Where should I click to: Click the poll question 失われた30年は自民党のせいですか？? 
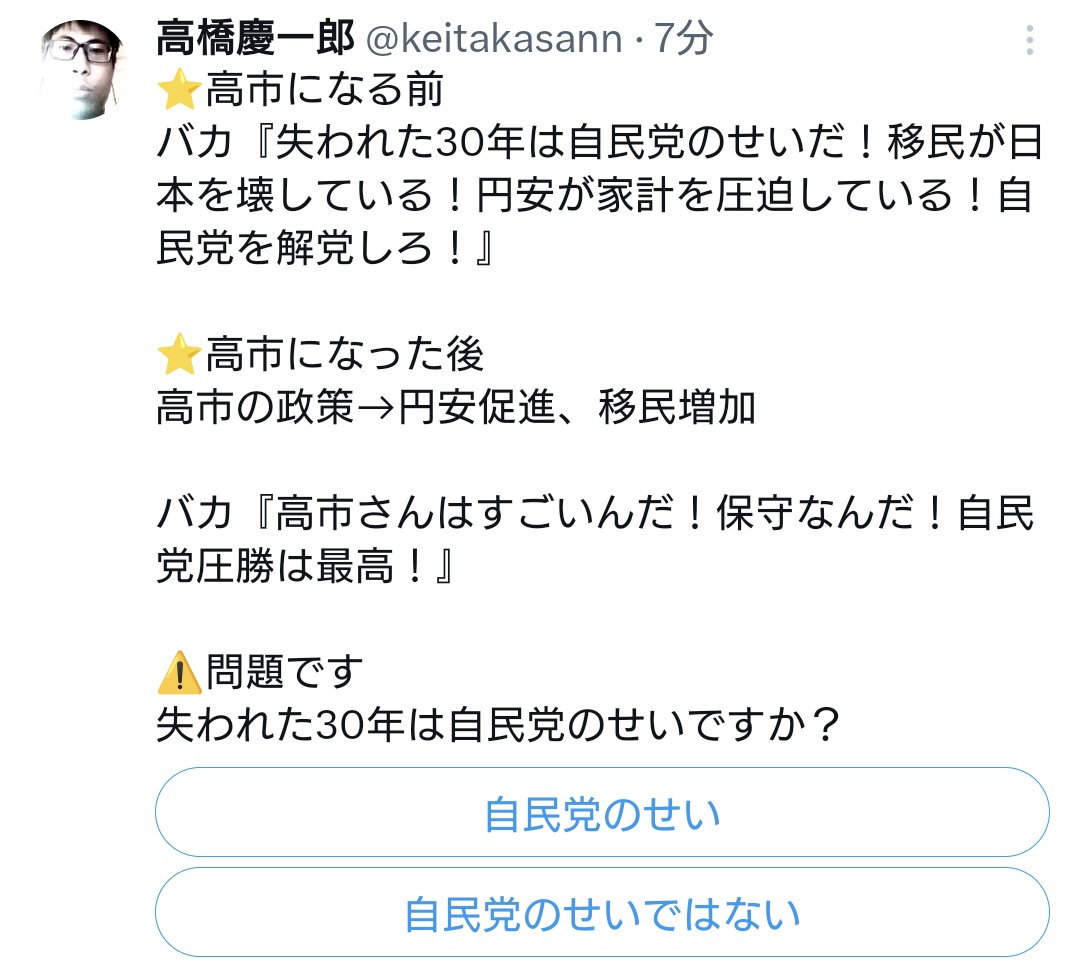tap(497, 725)
